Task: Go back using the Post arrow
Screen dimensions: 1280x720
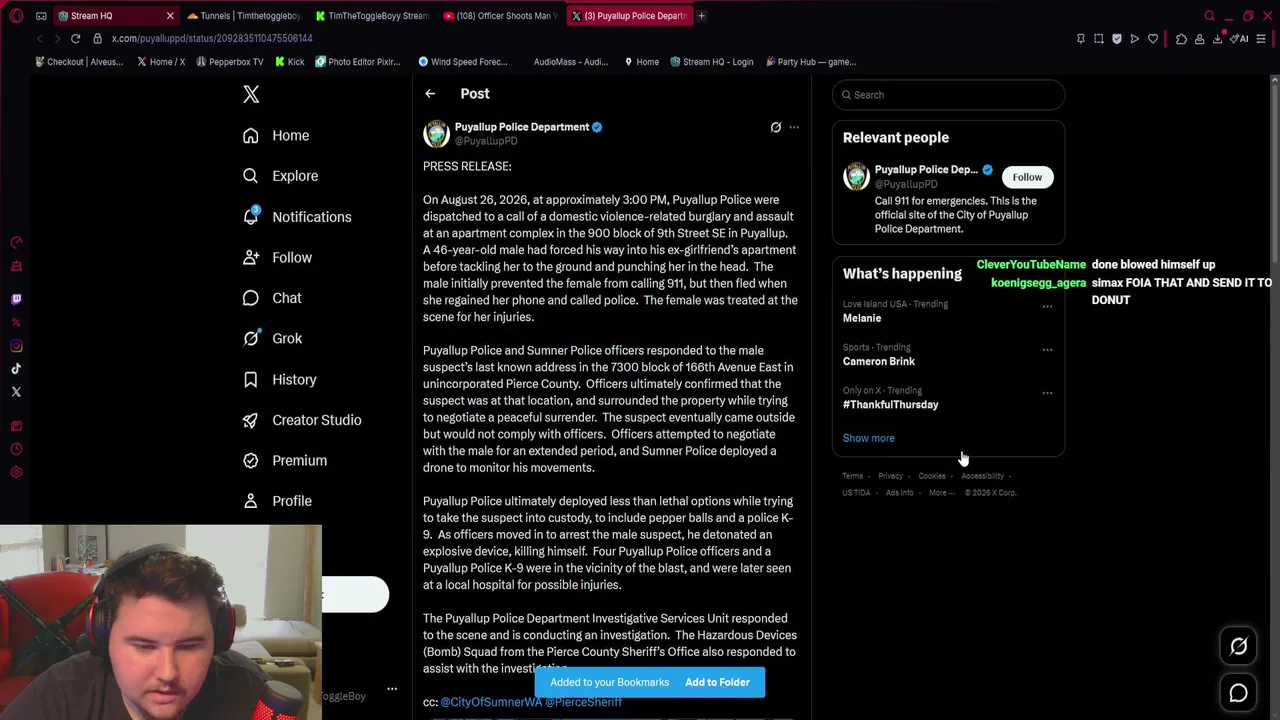Action: [x=430, y=94]
